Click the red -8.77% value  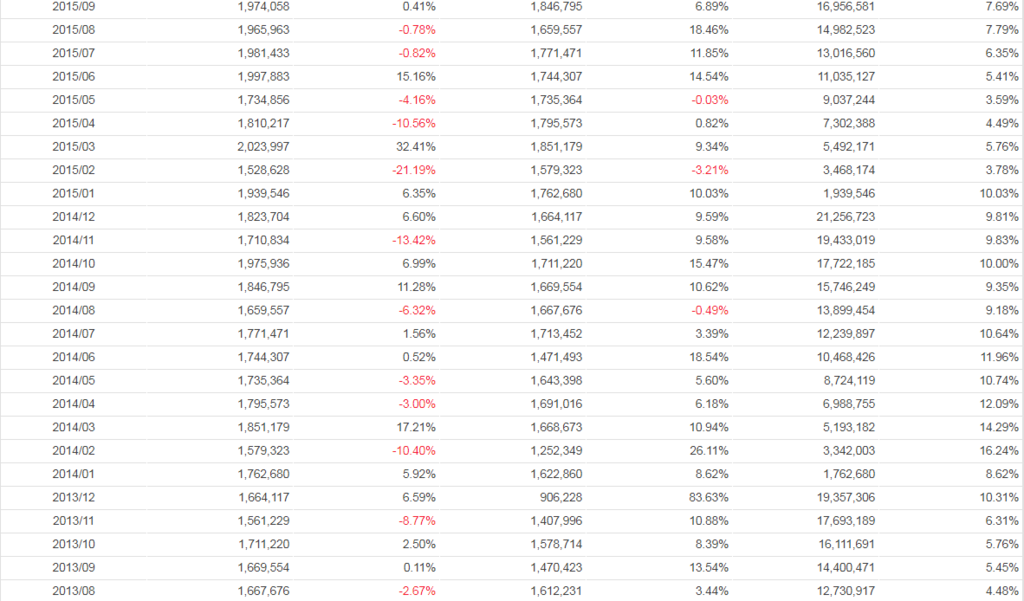pos(416,520)
